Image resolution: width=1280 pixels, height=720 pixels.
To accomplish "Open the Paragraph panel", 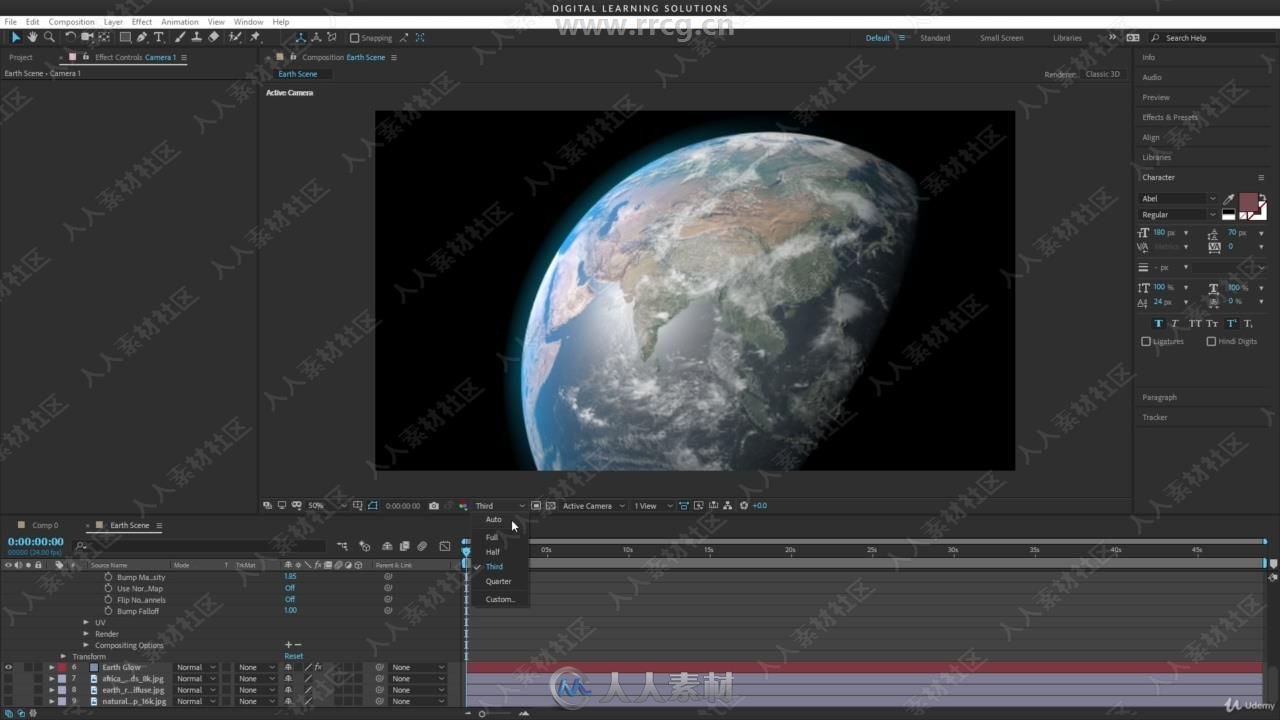I will click(1159, 397).
